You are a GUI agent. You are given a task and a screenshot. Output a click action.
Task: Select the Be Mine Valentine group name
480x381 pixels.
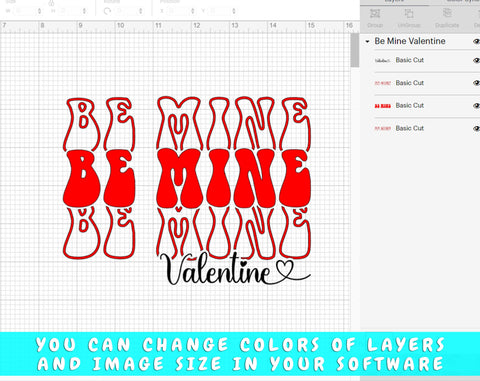point(410,41)
